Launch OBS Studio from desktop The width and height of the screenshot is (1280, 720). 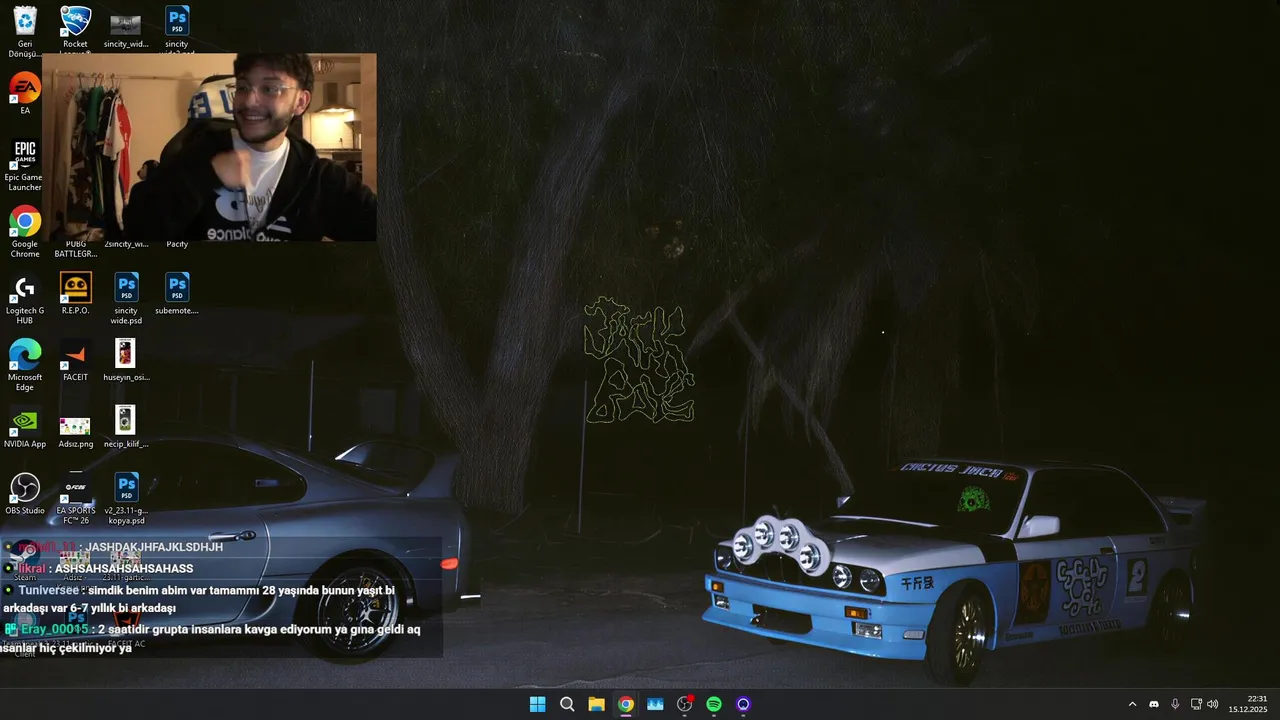point(25,494)
